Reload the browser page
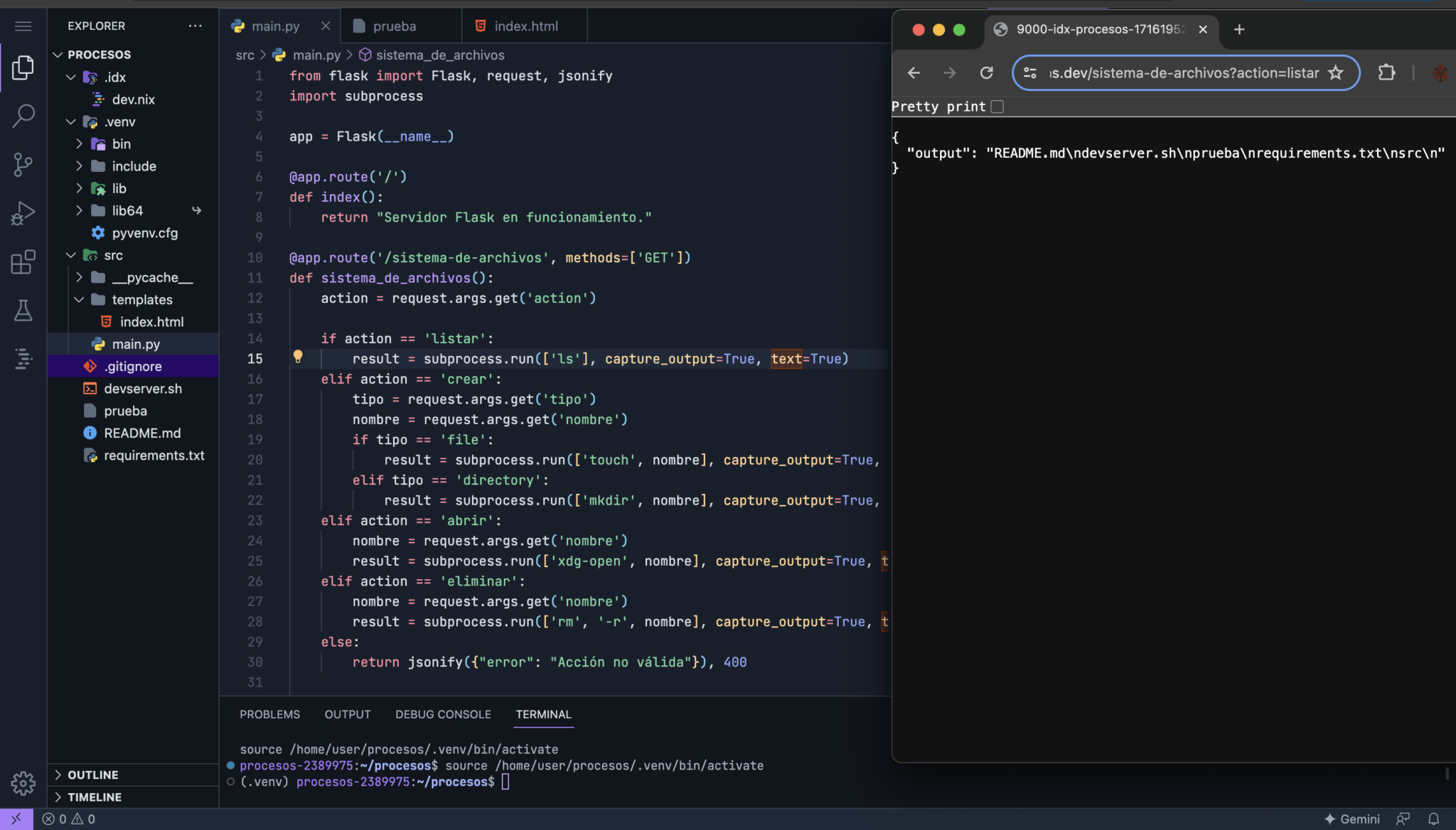The width and height of the screenshot is (1456, 830). click(987, 72)
